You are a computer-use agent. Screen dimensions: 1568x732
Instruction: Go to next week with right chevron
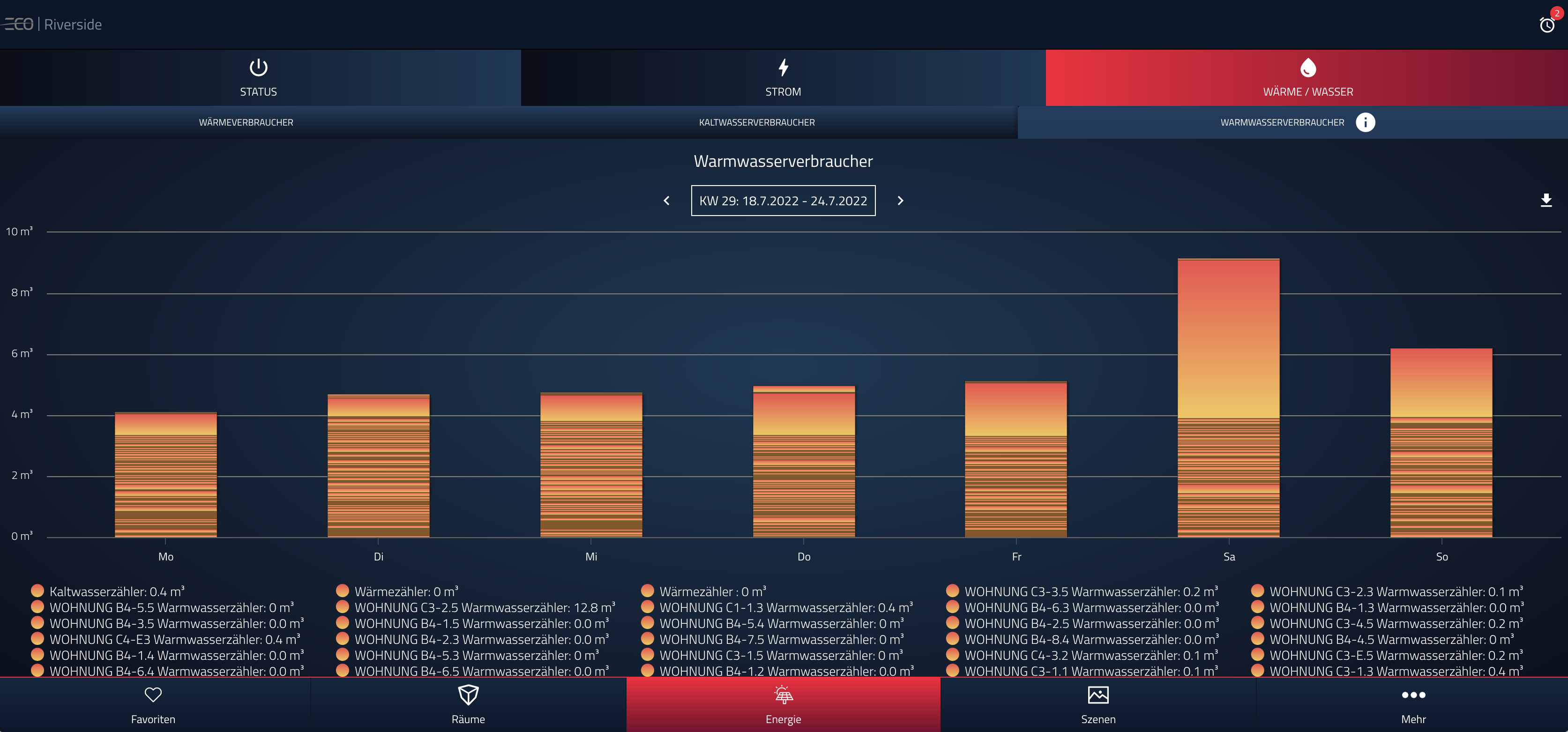pos(900,201)
